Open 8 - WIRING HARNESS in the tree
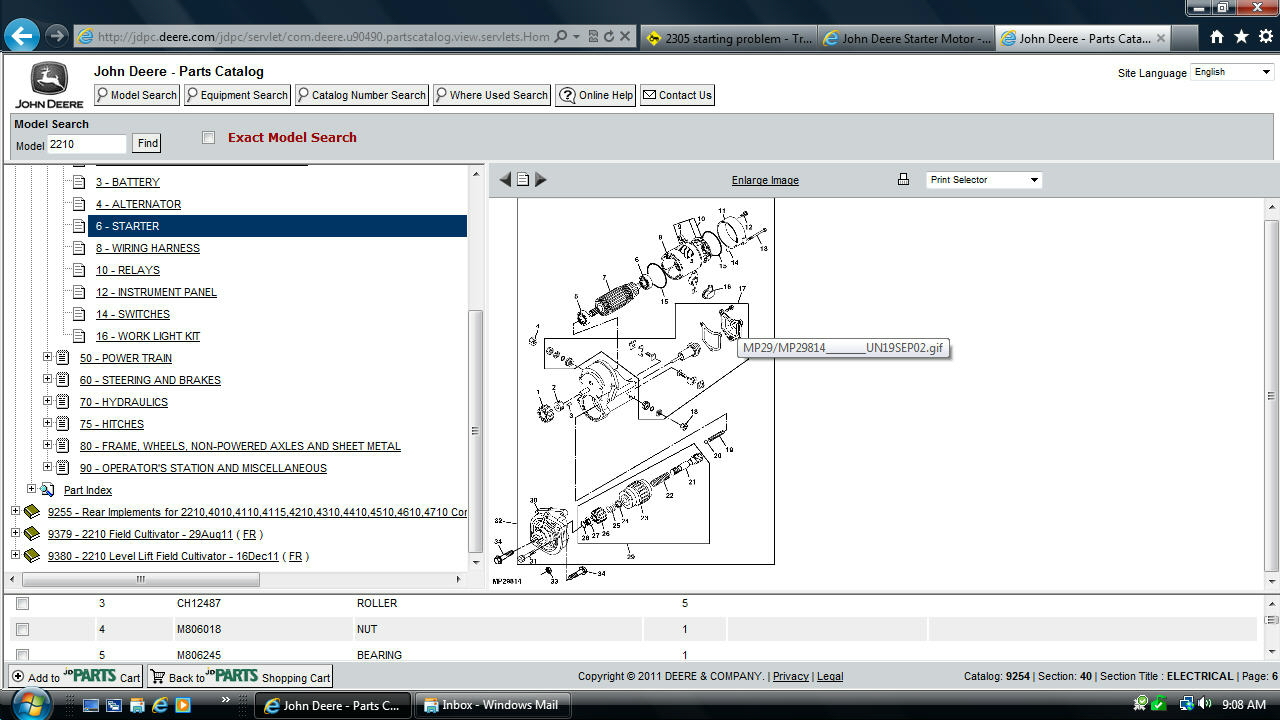This screenshot has width=1280, height=720. tap(148, 248)
